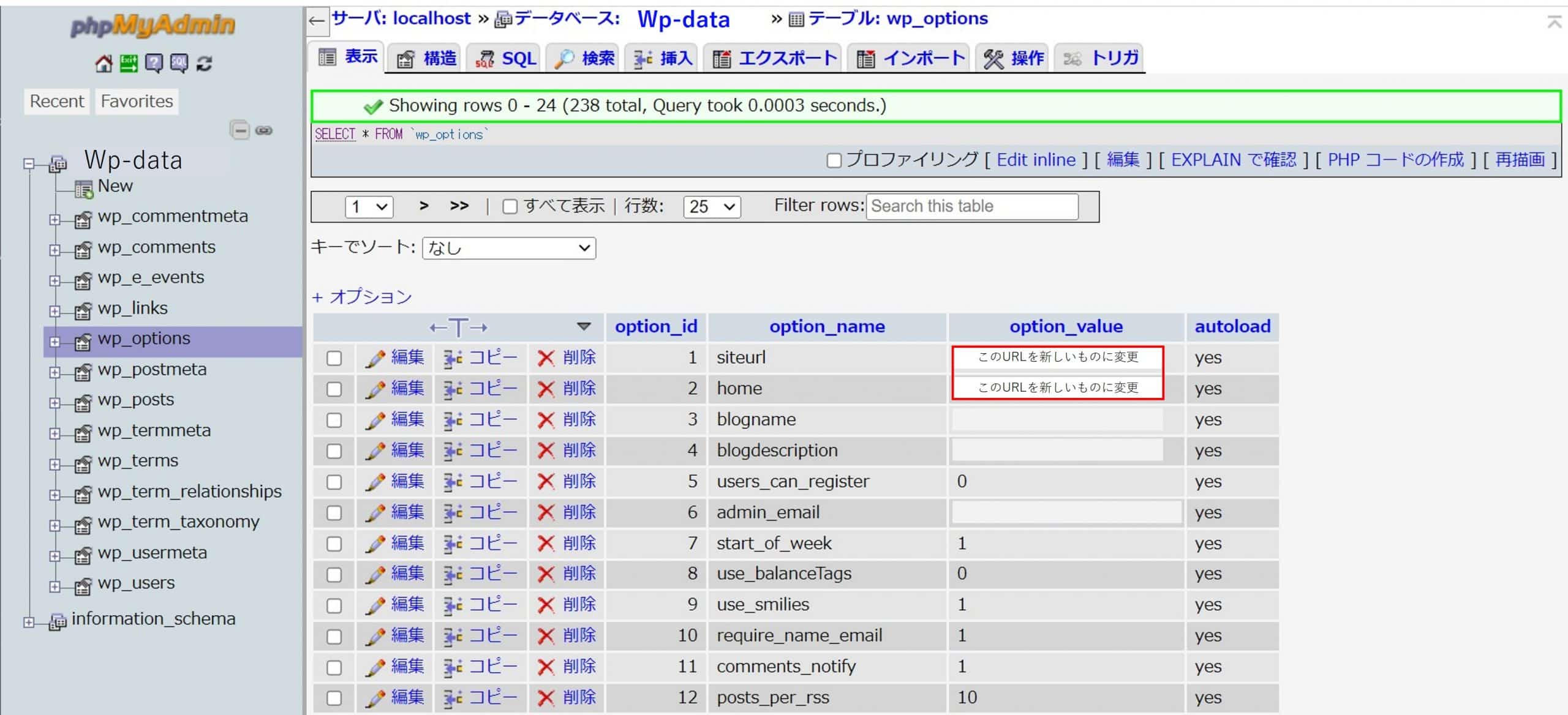This screenshot has width=1568, height=715.
Task: Tick the comments_notify row checkbox
Action: click(334, 667)
